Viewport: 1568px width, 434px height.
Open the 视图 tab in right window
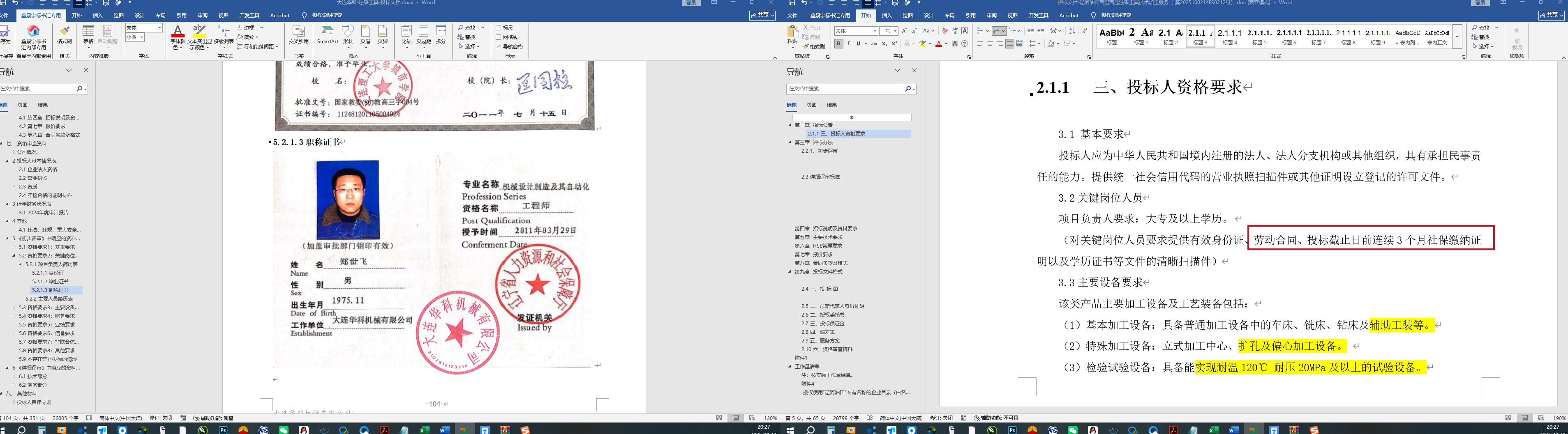click(1012, 15)
